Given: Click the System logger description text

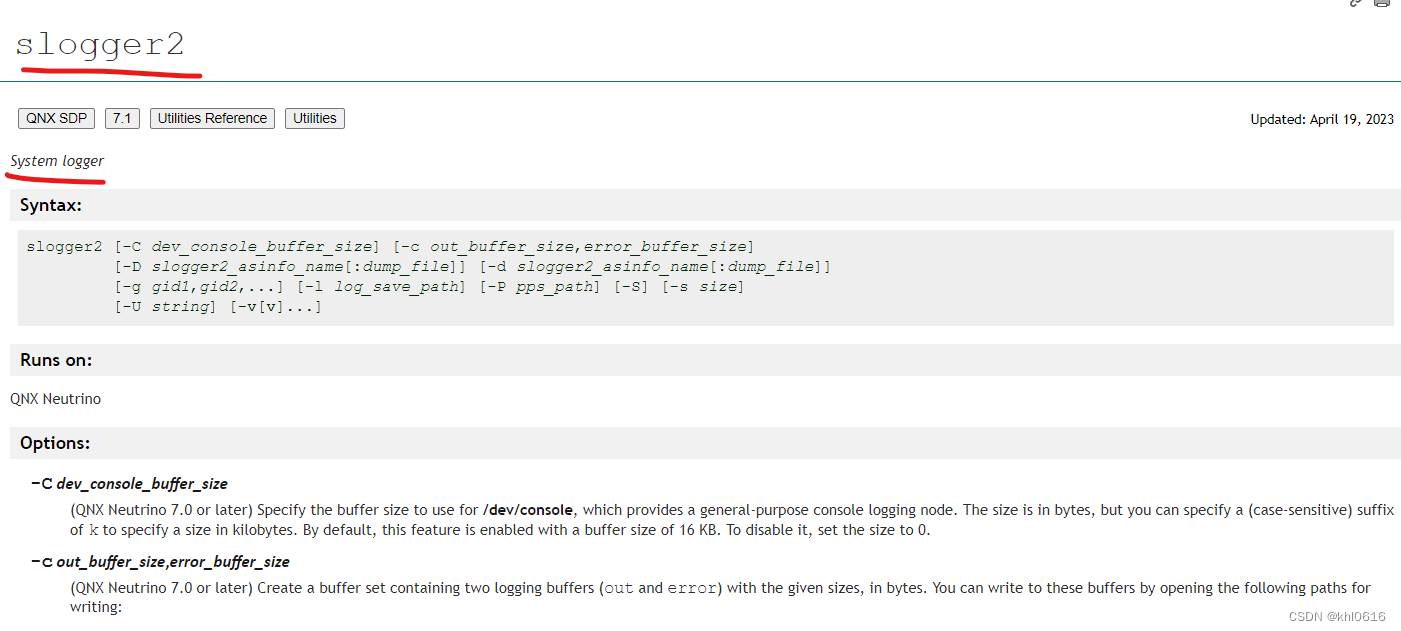Looking at the screenshot, I should [57, 161].
